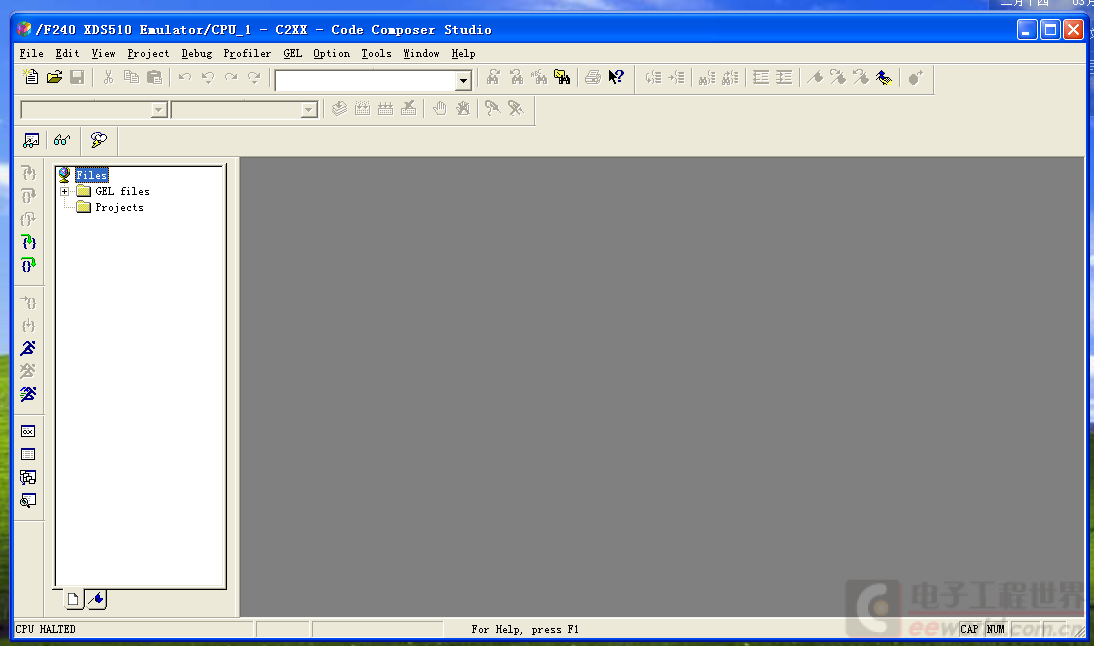Edit bookmarks with the blue flag icon
This screenshot has width=1094, height=646.
[x=884, y=77]
